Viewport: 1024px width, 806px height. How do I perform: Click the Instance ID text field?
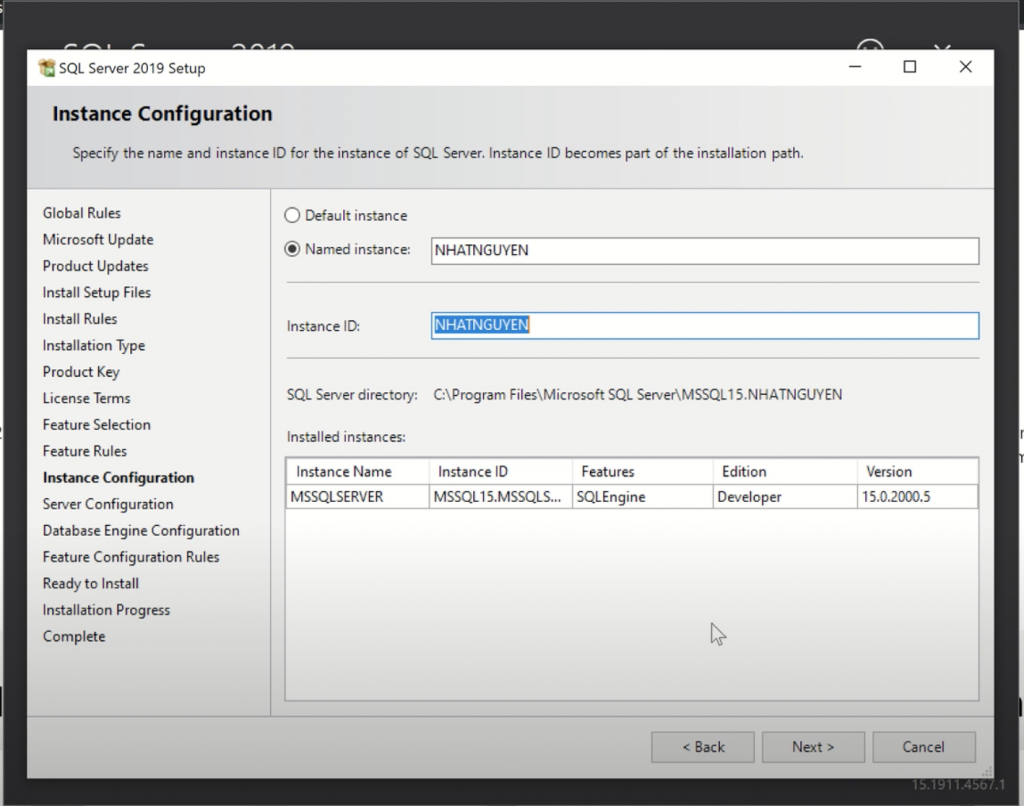click(x=705, y=325)
